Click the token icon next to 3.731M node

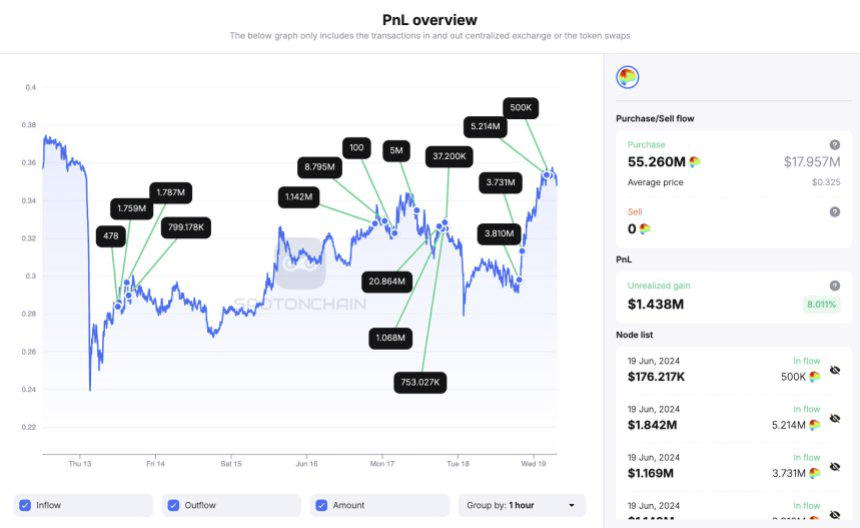pyautogui.click(x=815, y=473)
